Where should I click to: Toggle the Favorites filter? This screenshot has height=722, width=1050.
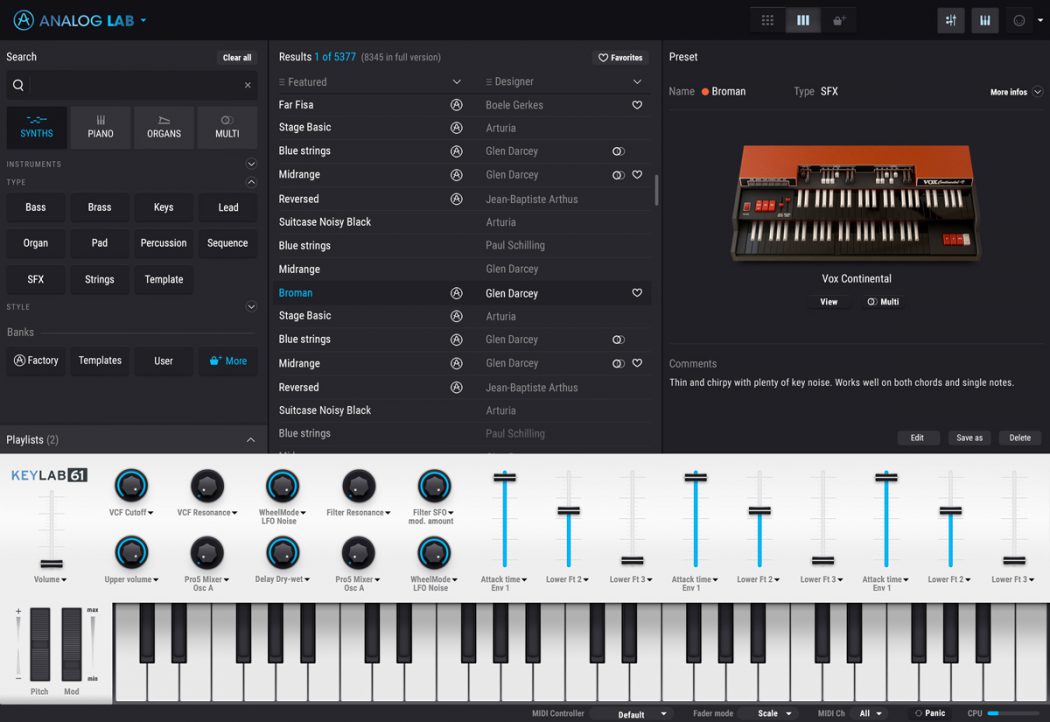(621, 58)
